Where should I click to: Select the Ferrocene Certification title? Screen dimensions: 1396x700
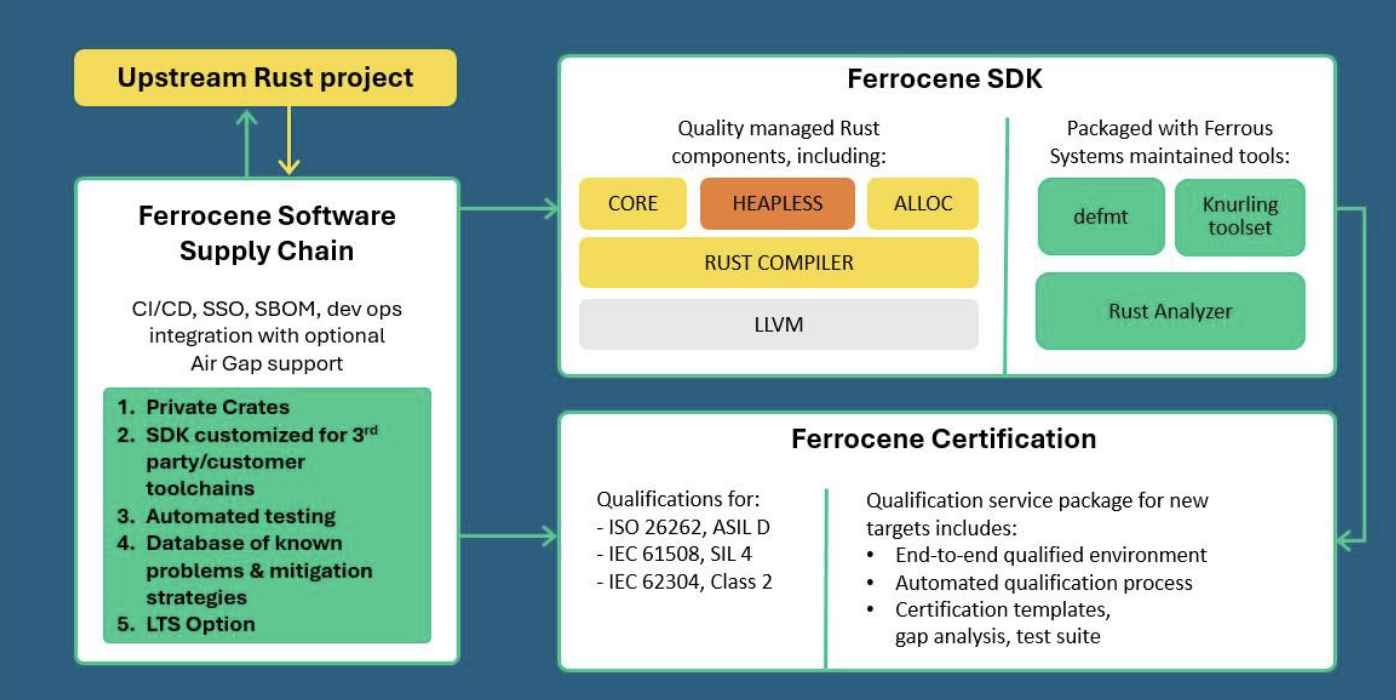pos(943,439)
